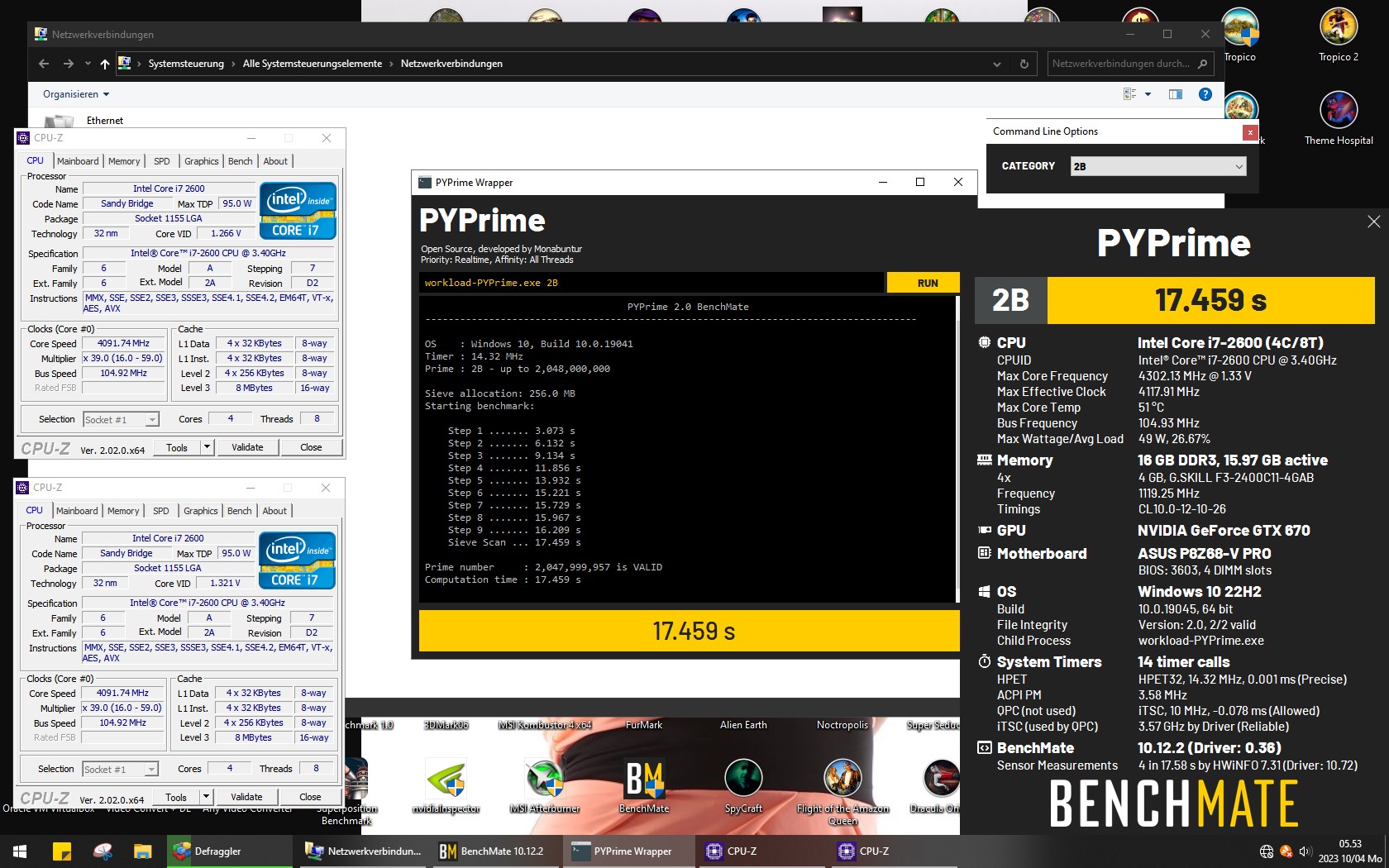
Task: Open the SPD tab in upper CPU-Z
Action: [162, 161]
